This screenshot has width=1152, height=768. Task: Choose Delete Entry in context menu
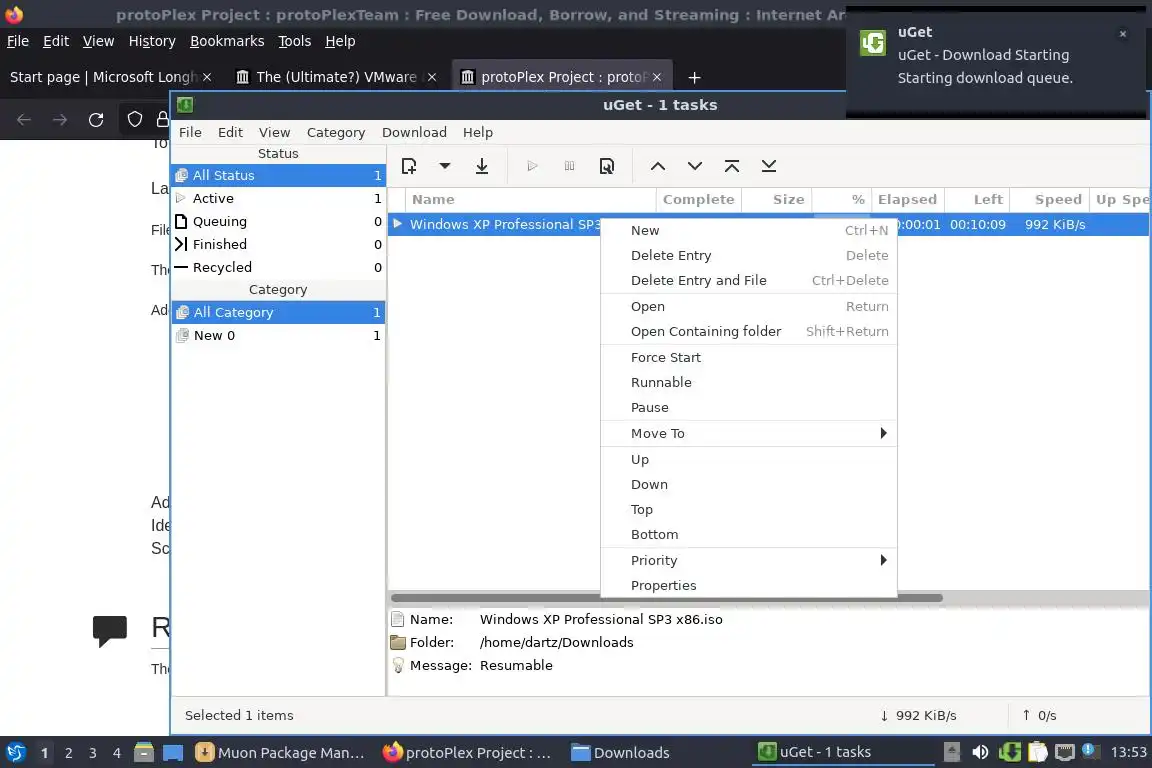click(x=749, y=255)
